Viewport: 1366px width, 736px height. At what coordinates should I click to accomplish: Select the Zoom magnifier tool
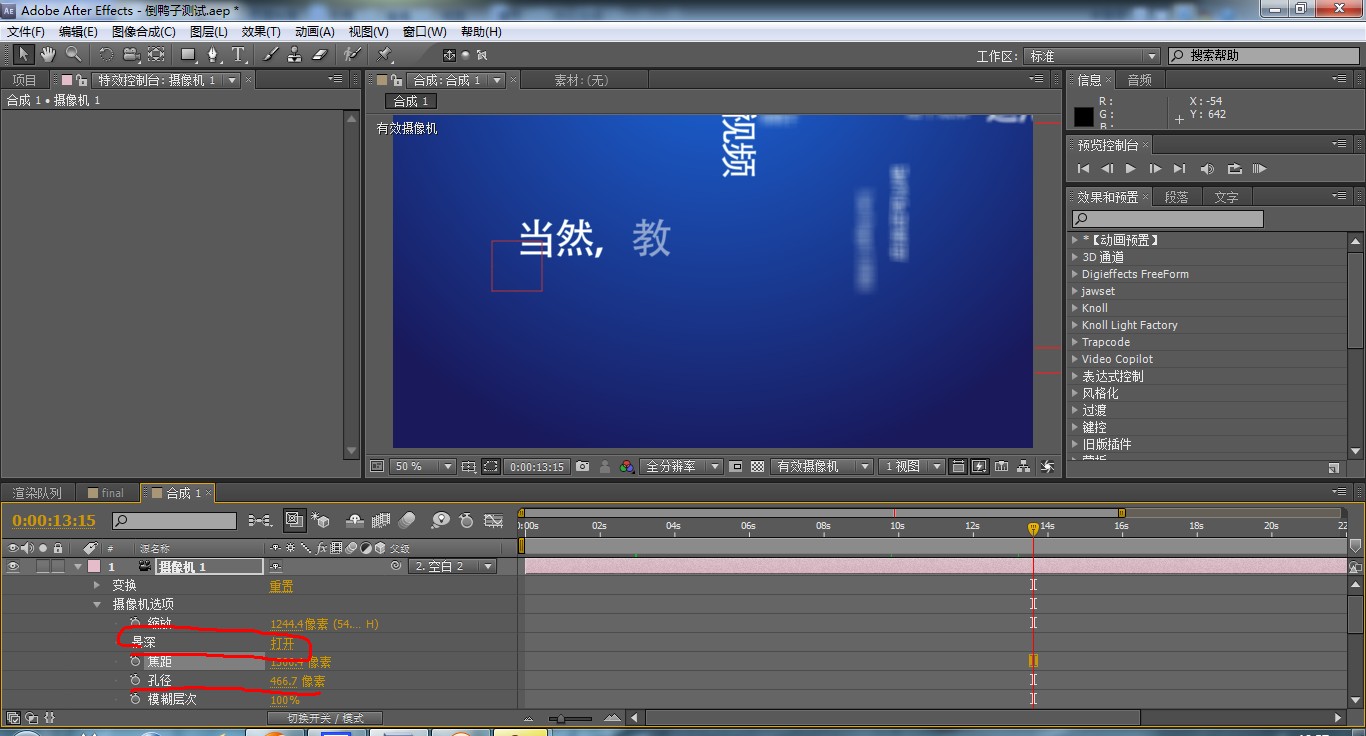(73, 54)
